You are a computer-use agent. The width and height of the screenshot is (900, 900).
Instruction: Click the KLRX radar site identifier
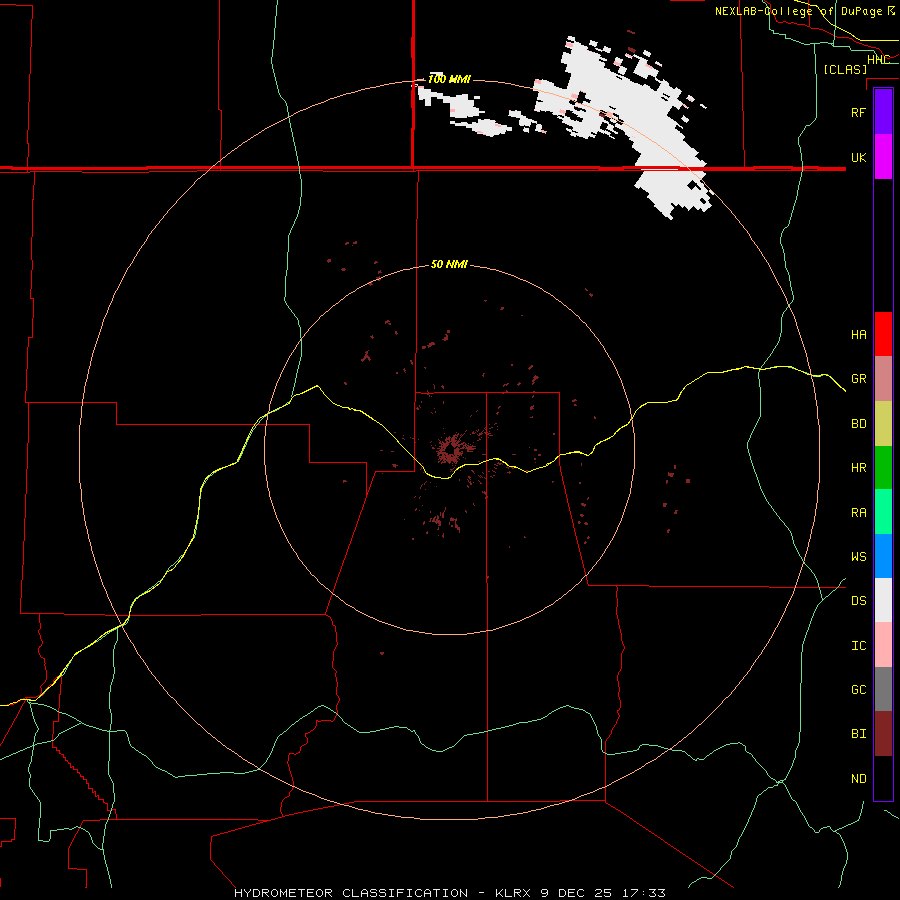click(x=514, y=893)
